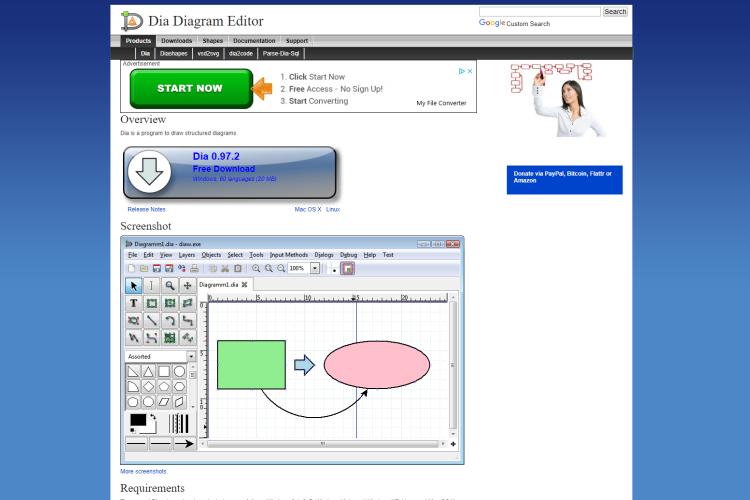Expand the Assorted shape sheet dropdown
Viewport: 750px width, 500px height.
pyautogui.click(x=191, y=356)
